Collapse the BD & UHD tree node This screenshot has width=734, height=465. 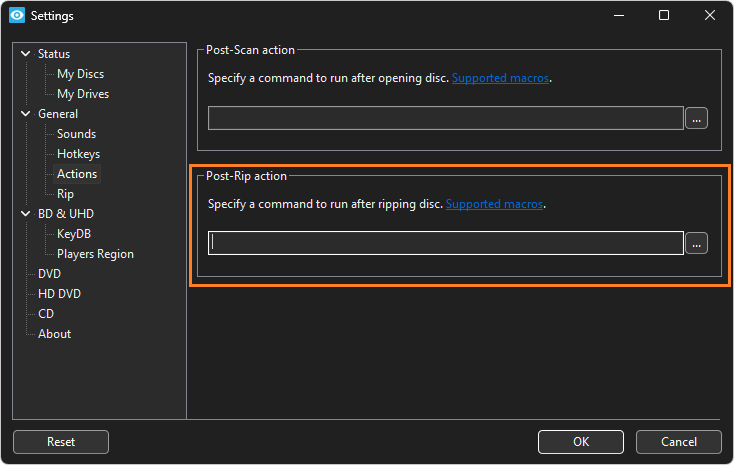[26, 214]
